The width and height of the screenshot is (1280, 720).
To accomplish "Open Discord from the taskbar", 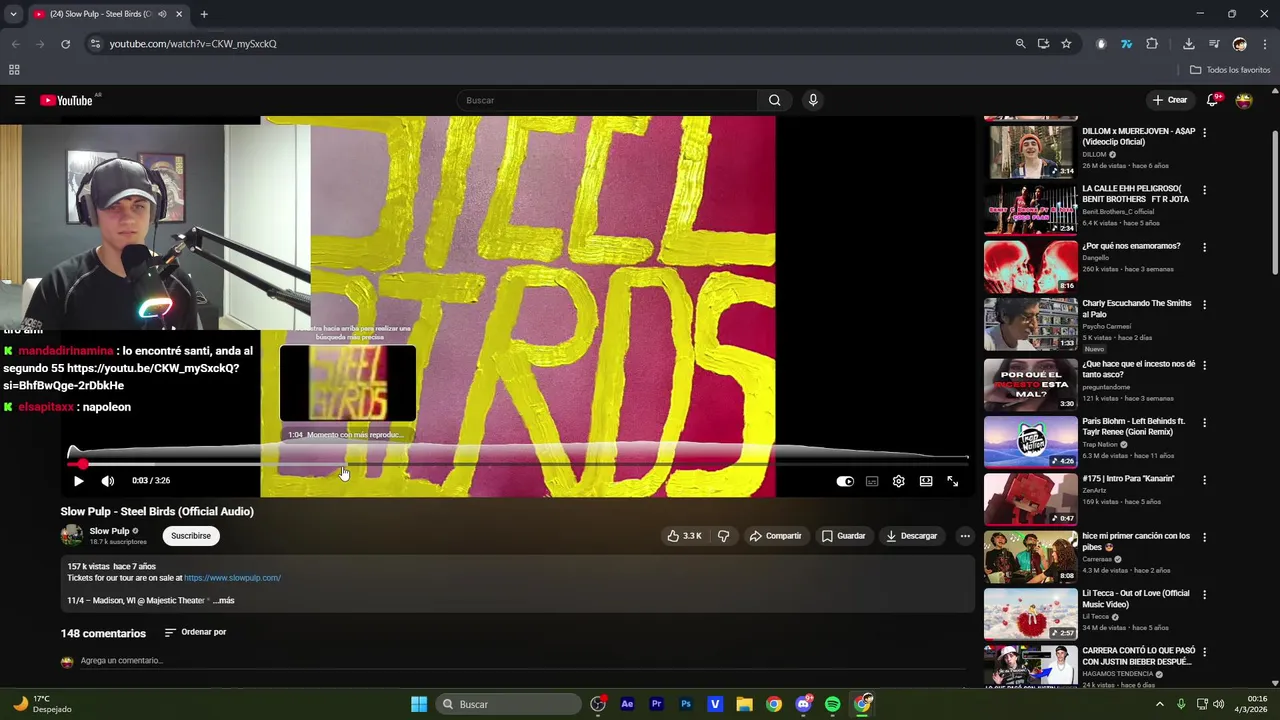I will (803, 704).
